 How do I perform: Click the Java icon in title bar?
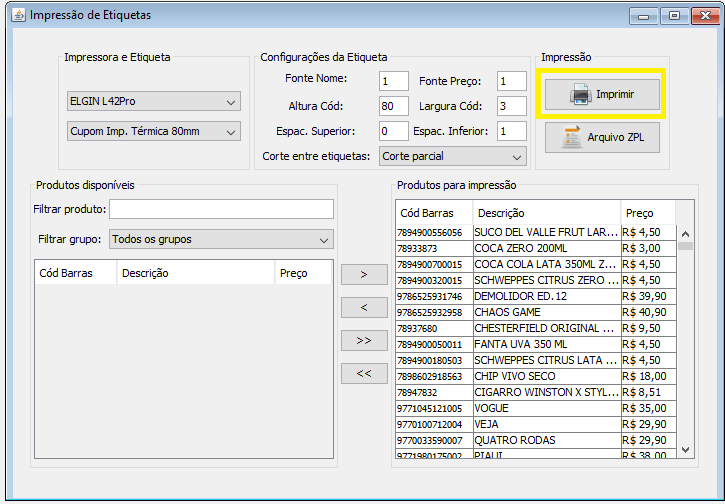18,15
